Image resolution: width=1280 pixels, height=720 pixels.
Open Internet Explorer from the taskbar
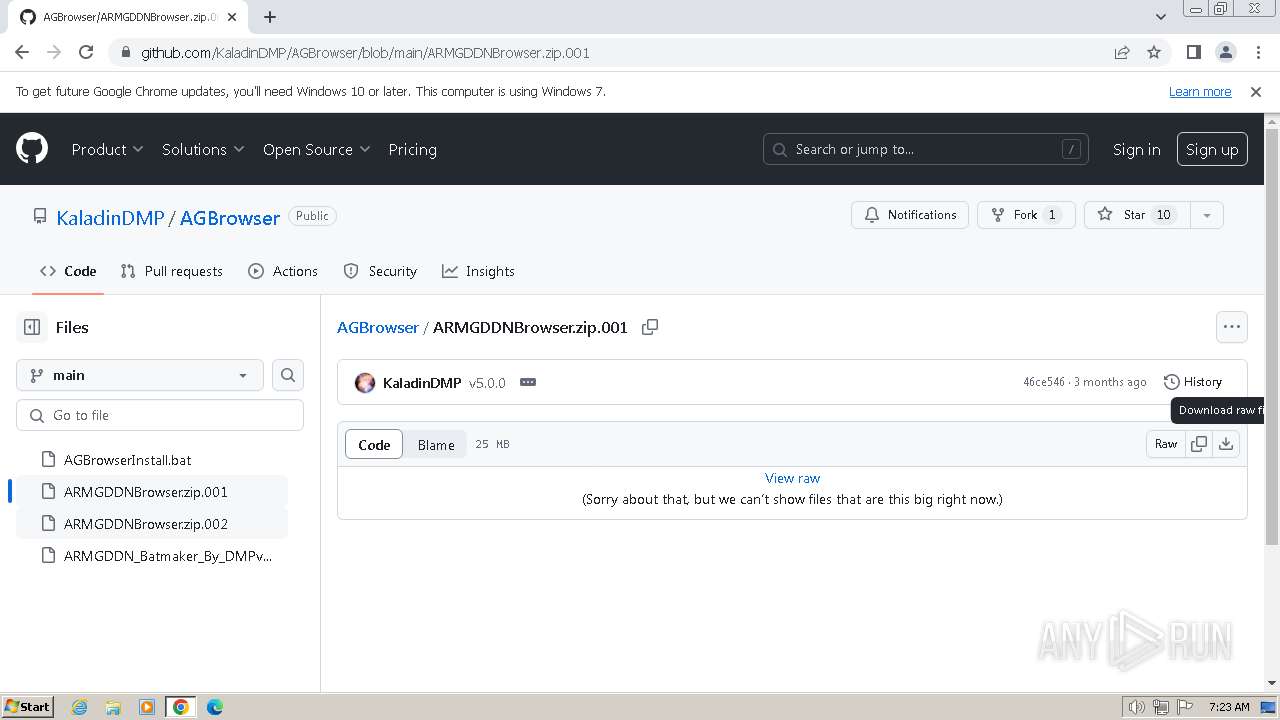coord(79,707)
